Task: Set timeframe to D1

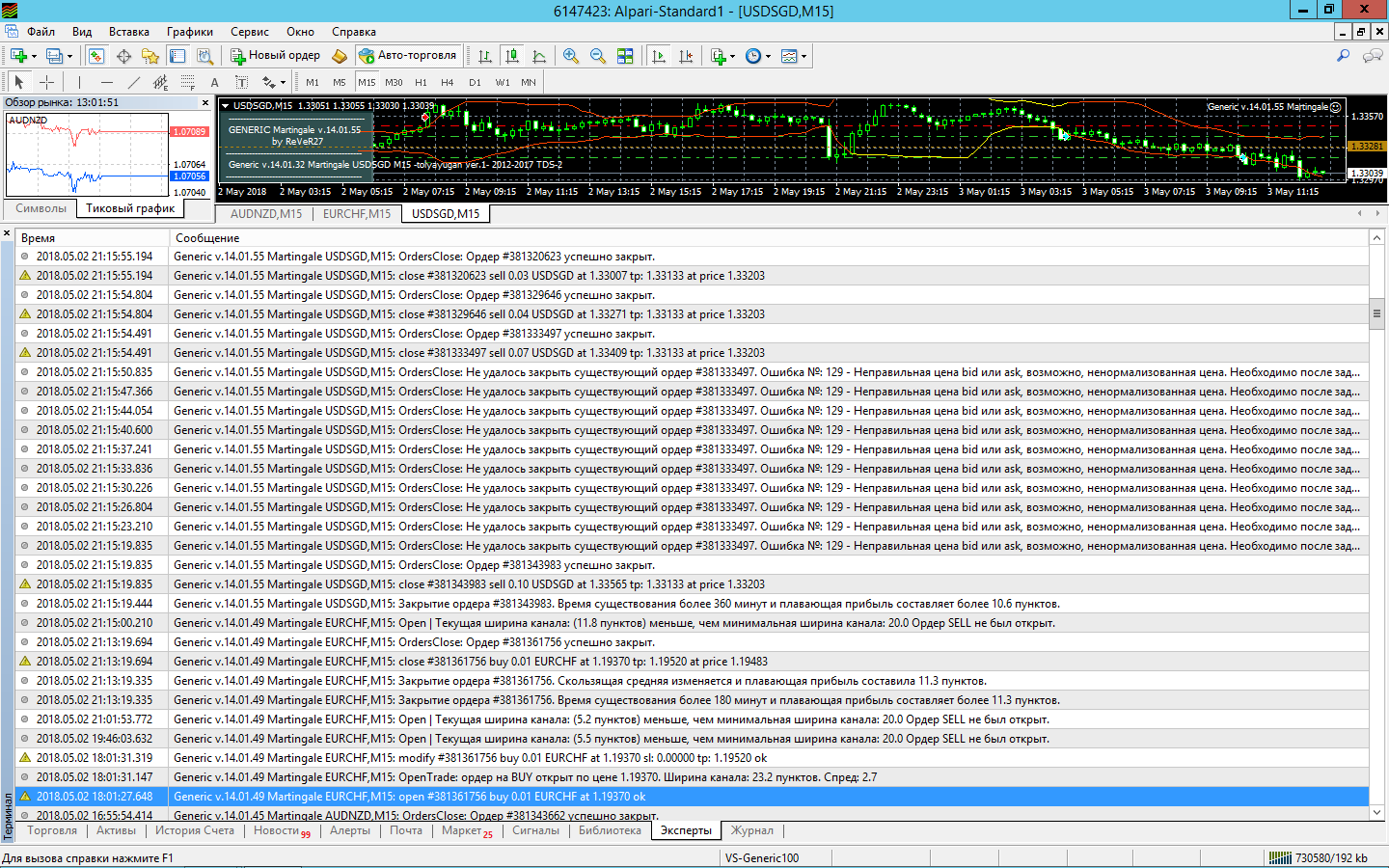Action: click(475, 82)
